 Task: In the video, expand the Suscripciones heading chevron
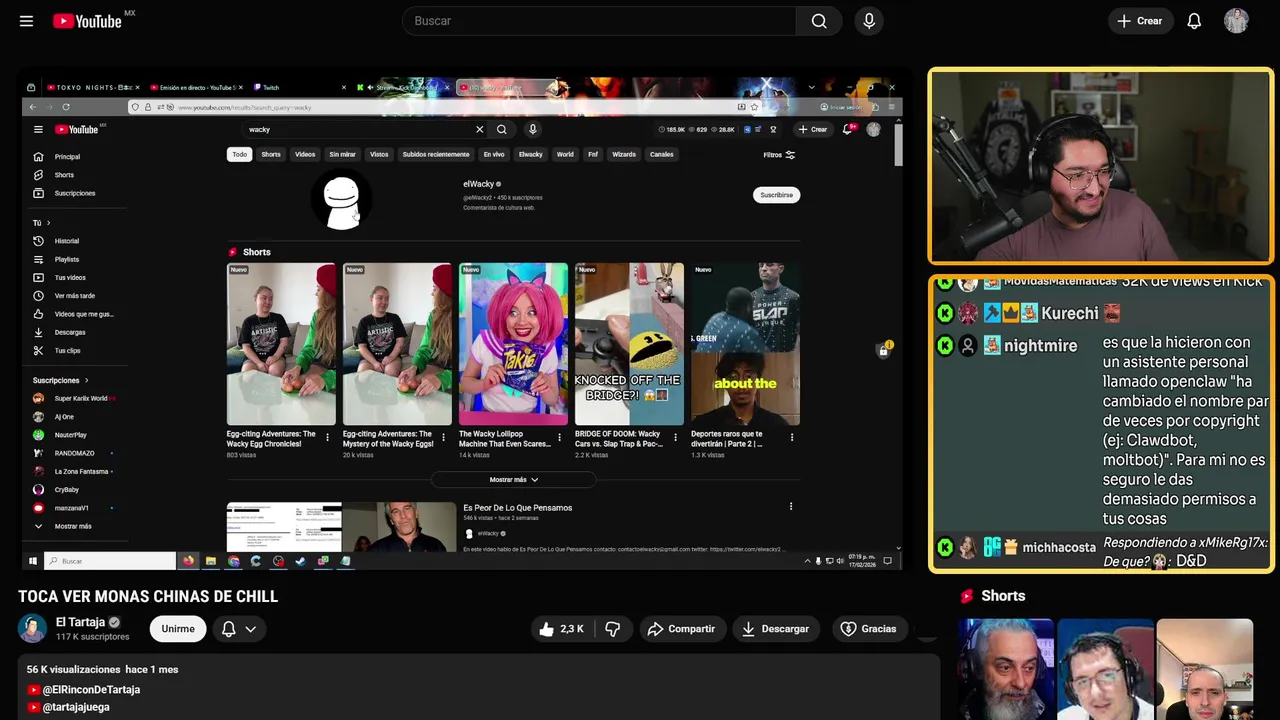[86, 380]
